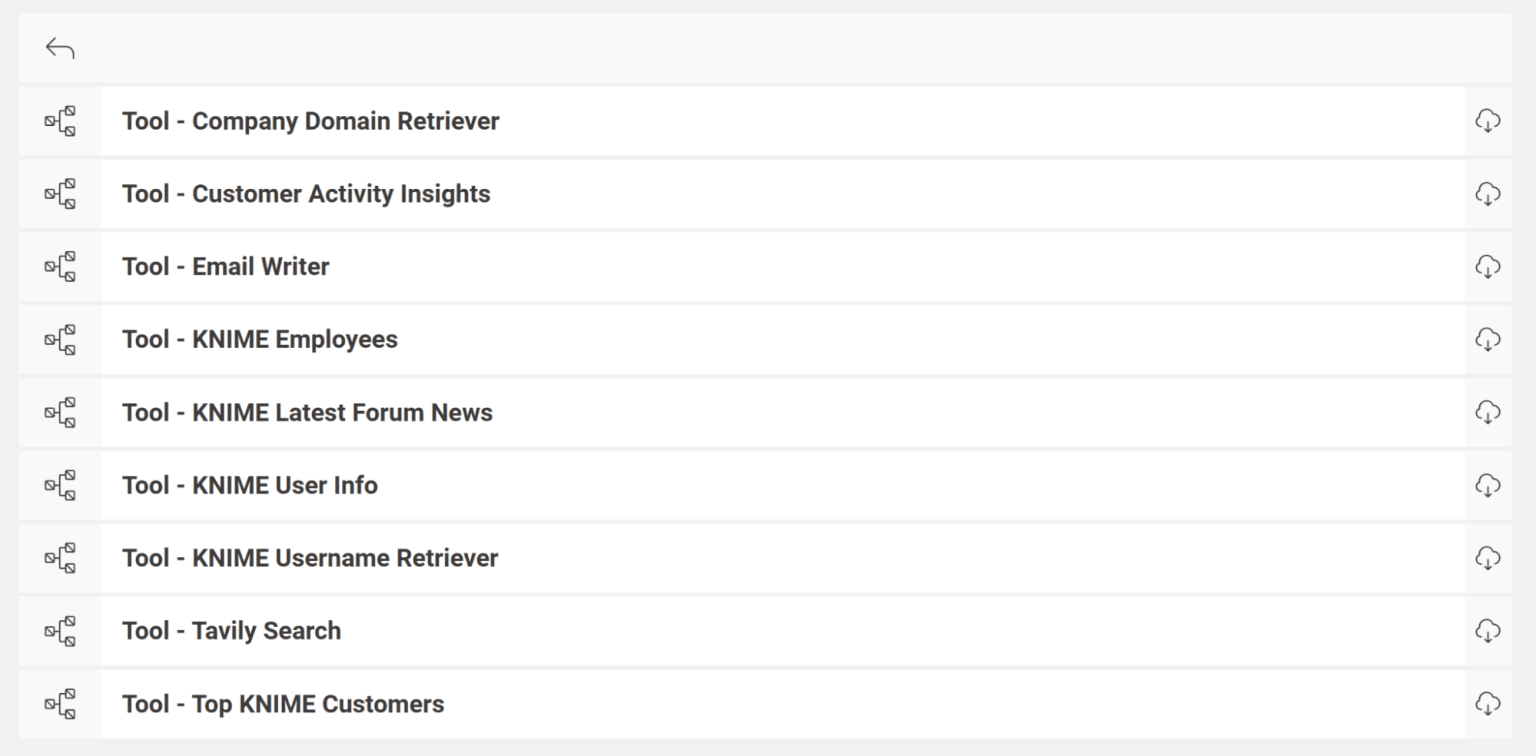Click workflow icon beside Company Domain Retriever
The width and height of the screenshot is (1536, 756).
60,121
